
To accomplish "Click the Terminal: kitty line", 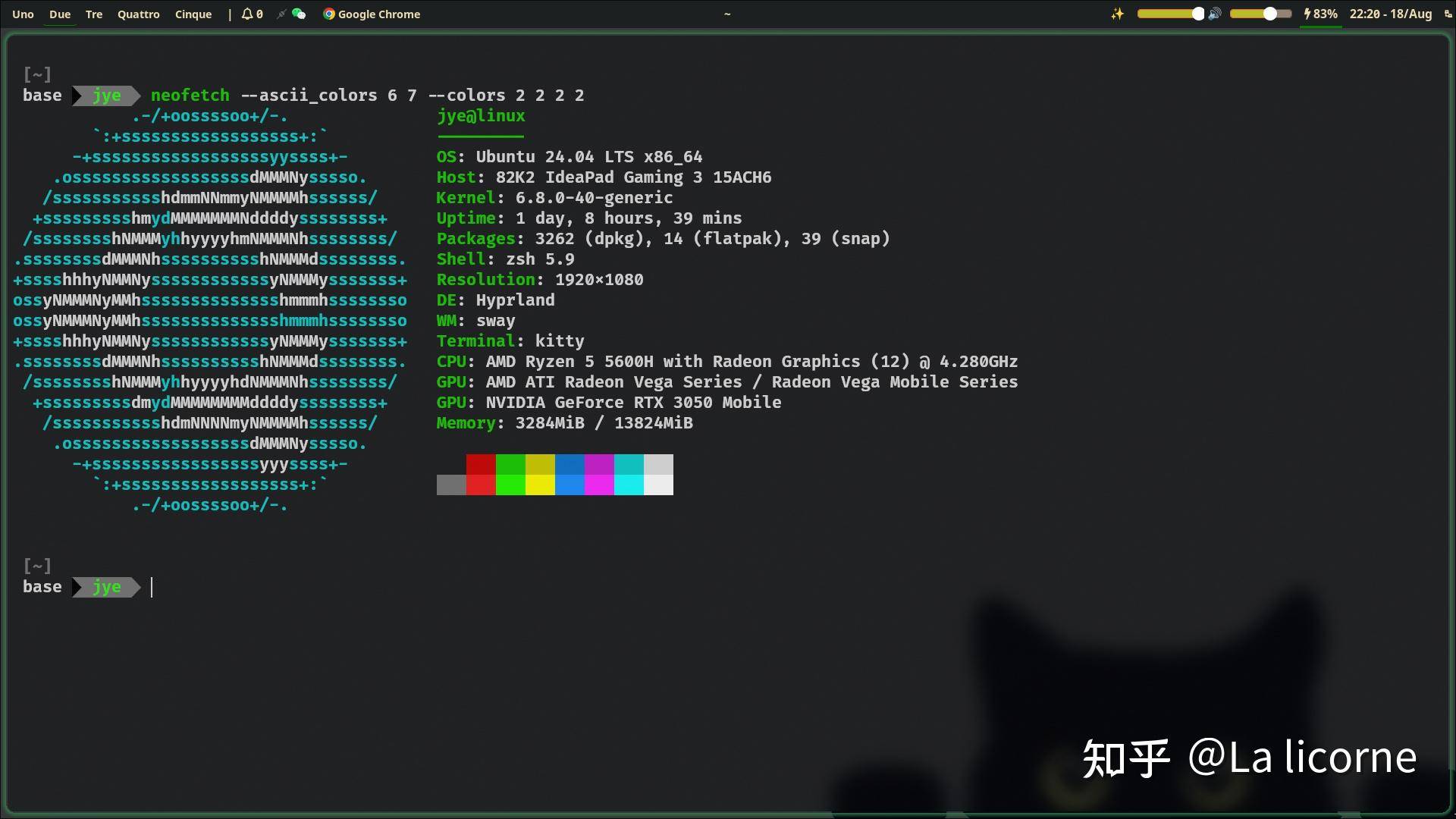I will tap(510, 341).
